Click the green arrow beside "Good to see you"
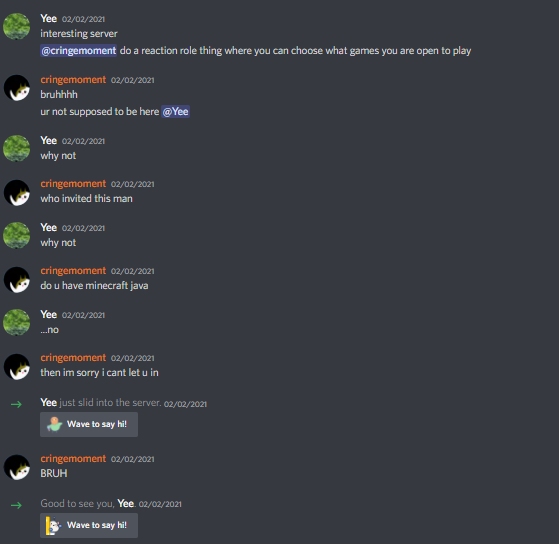 point(16,505)
